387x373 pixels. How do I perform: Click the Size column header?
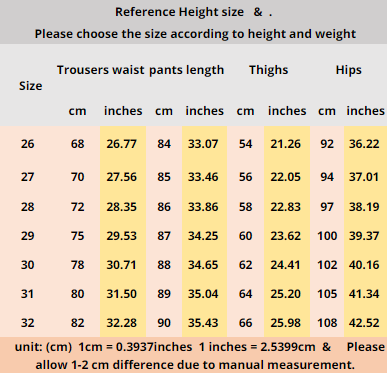30,86
